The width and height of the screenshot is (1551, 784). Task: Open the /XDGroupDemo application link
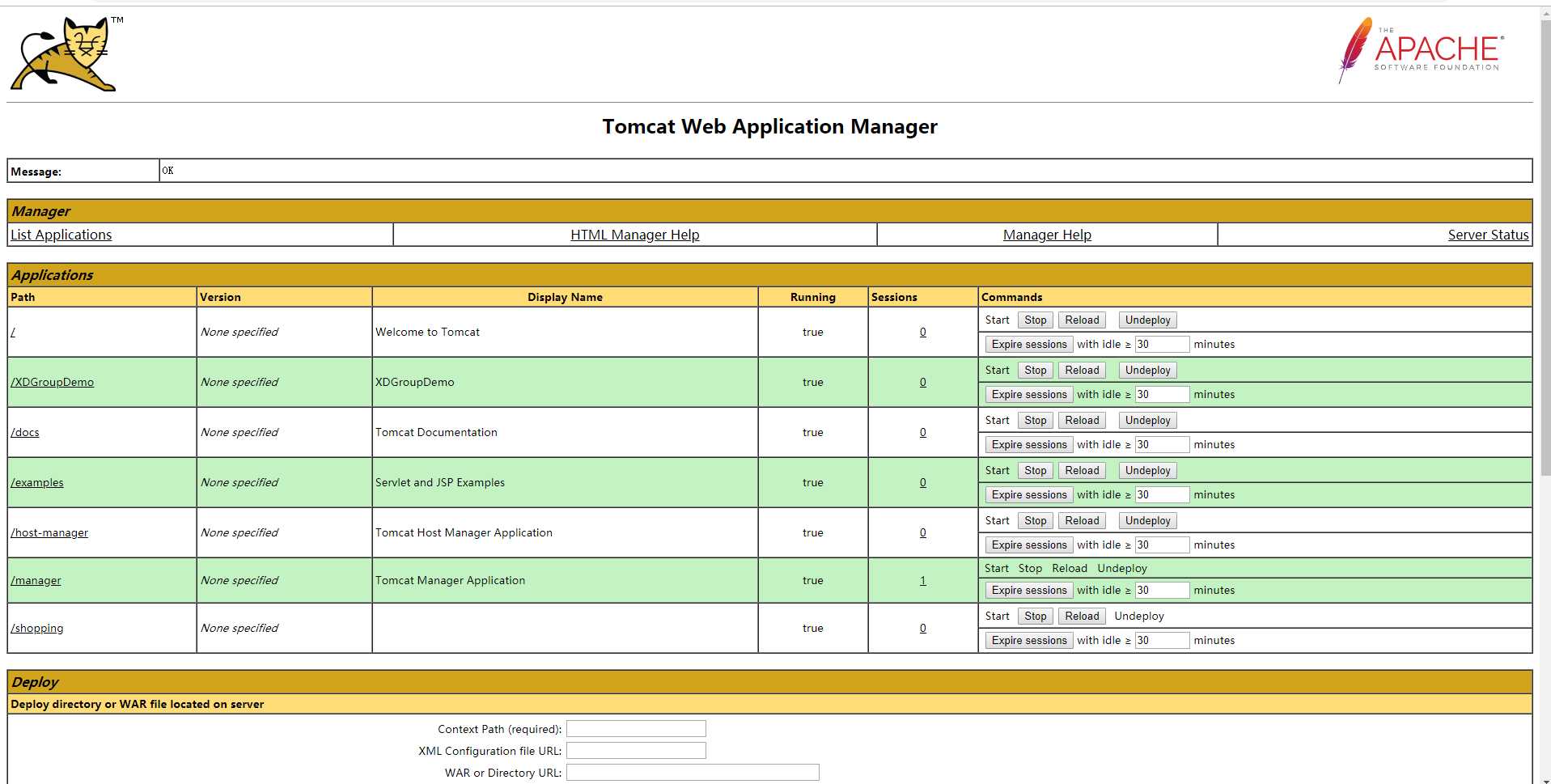[53, 382]
